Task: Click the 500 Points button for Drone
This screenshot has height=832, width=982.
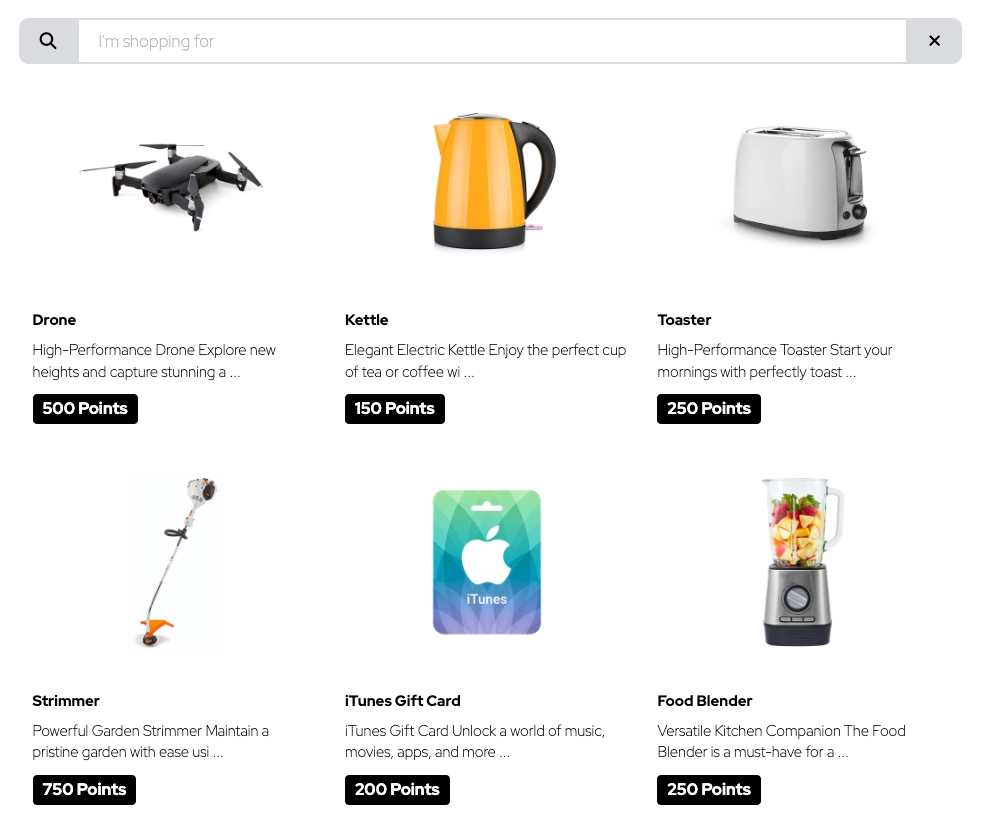Action: click(x=85, y=408)
